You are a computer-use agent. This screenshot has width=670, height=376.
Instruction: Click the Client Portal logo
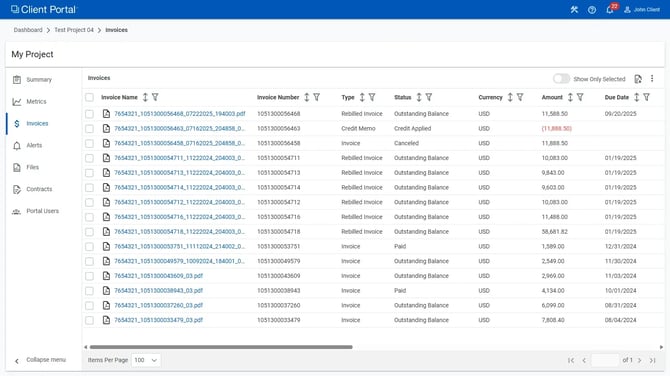point(43,9)
